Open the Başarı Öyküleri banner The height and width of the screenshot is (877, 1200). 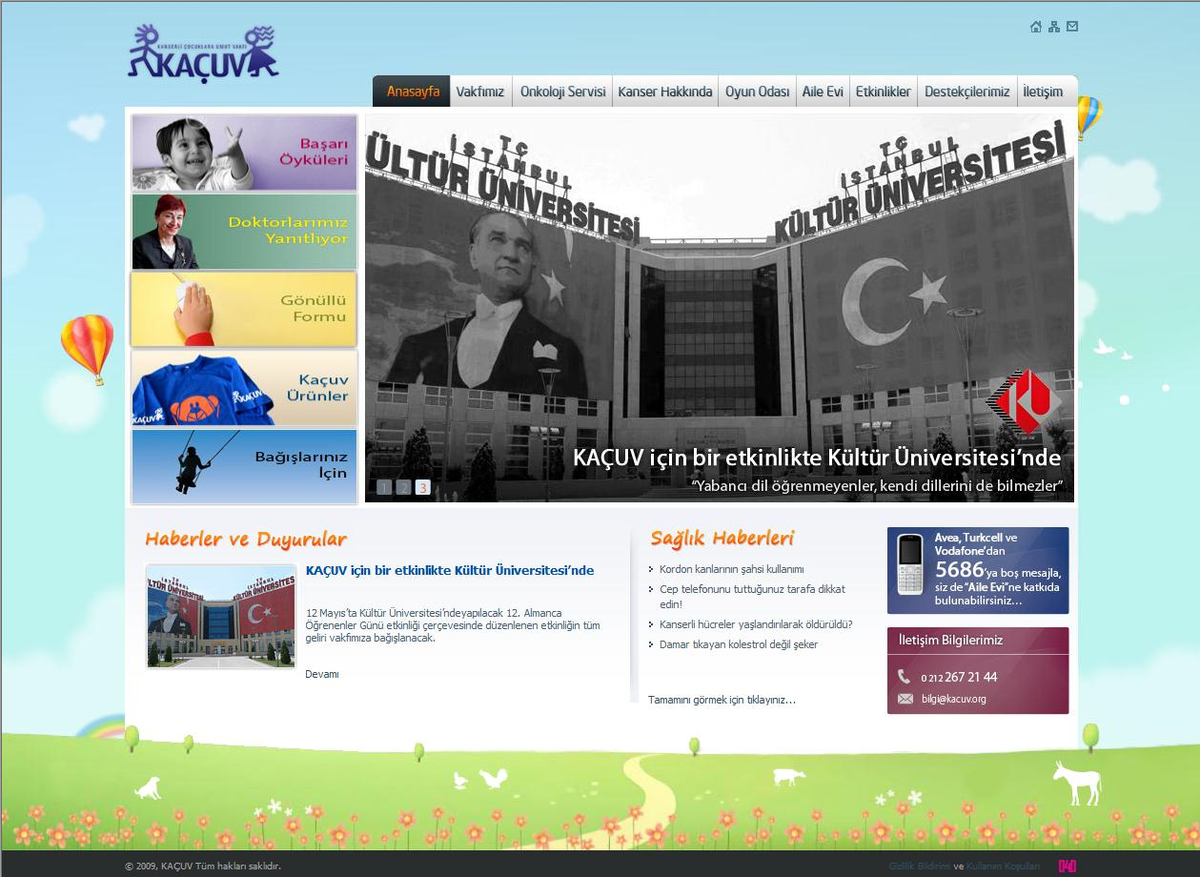pyautogui.click(x=244, y=152)
